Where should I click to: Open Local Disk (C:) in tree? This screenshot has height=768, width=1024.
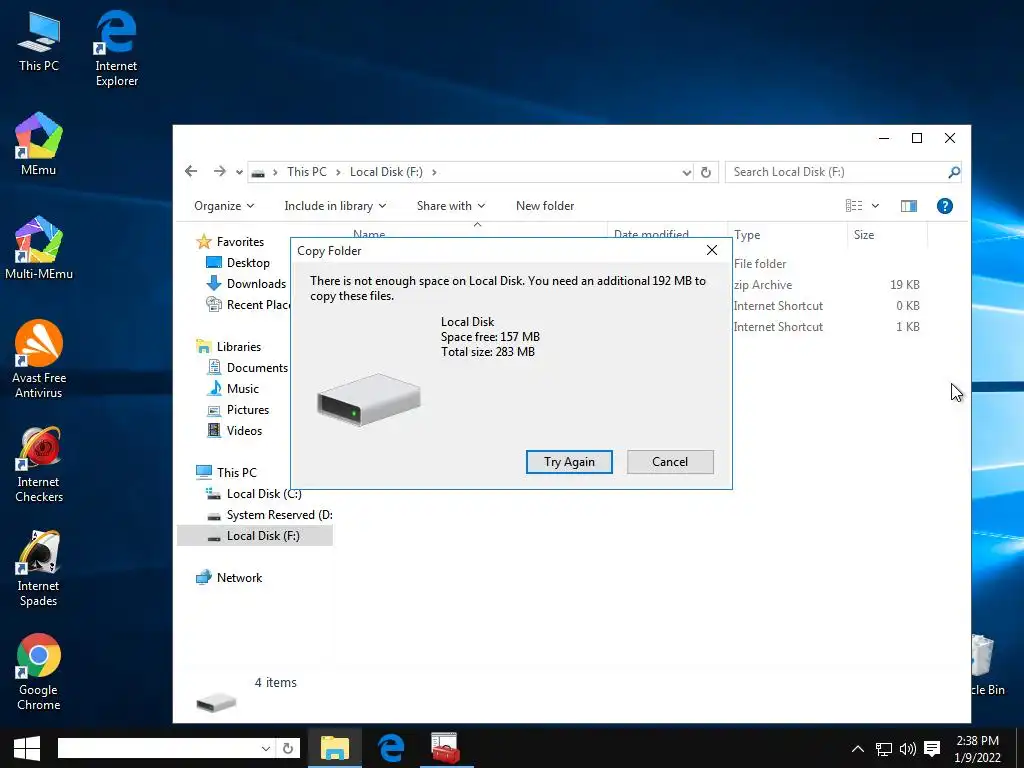(x=253, y=494)
